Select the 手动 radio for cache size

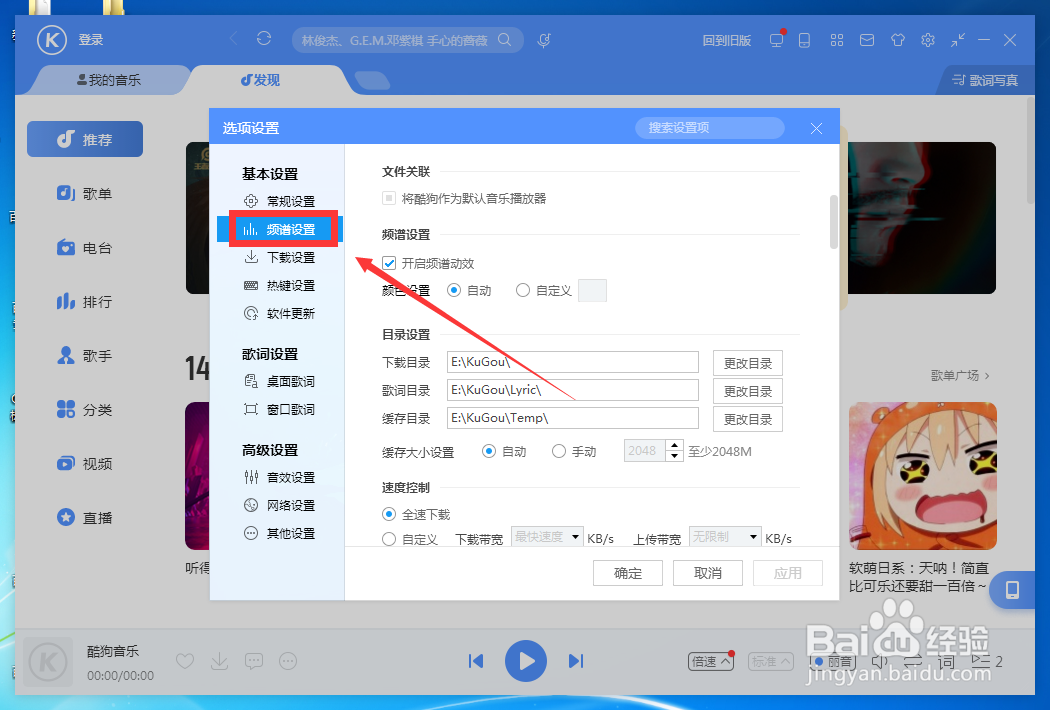coord(559,451)
